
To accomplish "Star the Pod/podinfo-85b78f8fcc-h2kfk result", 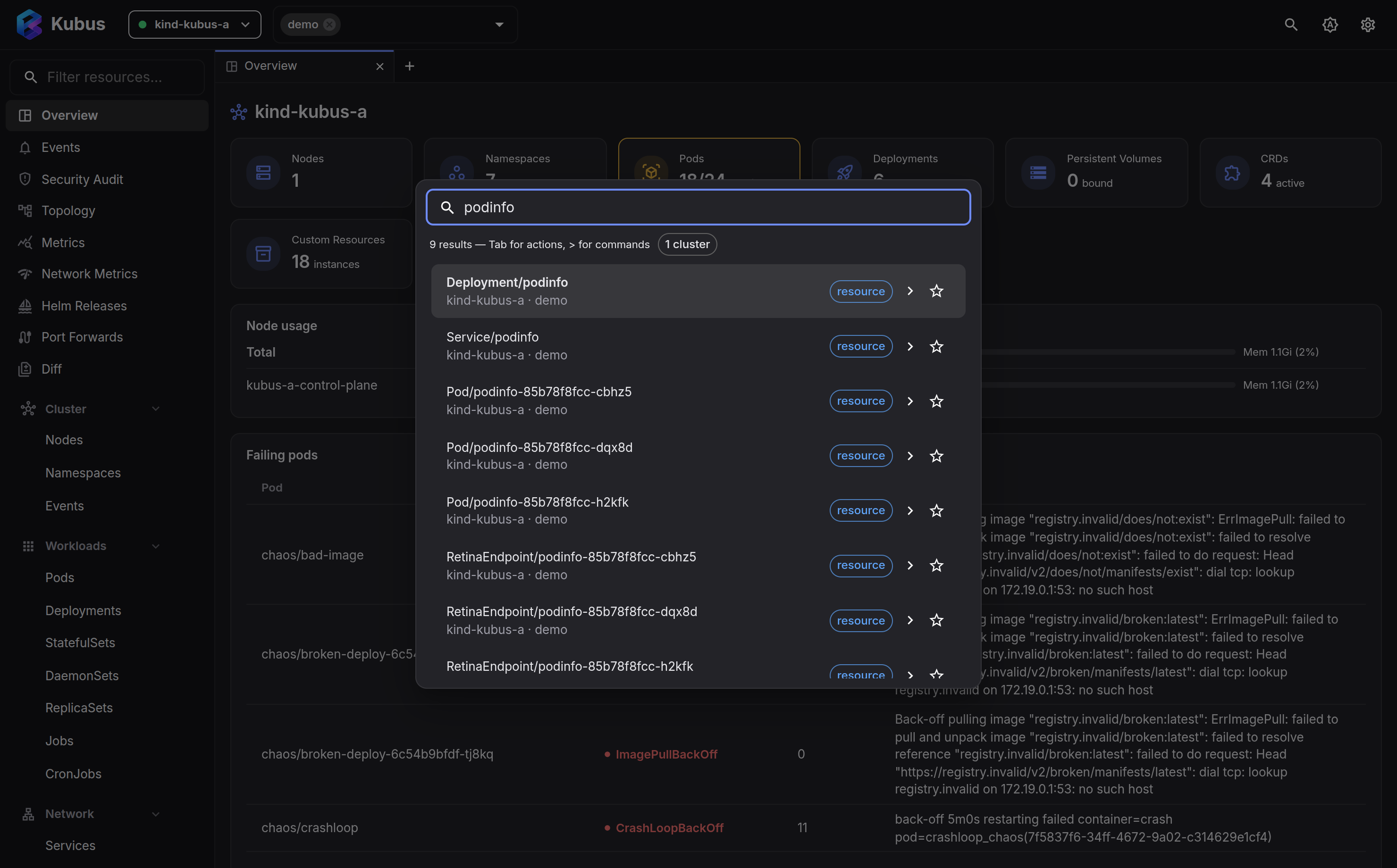I will [x=936, y=510].
